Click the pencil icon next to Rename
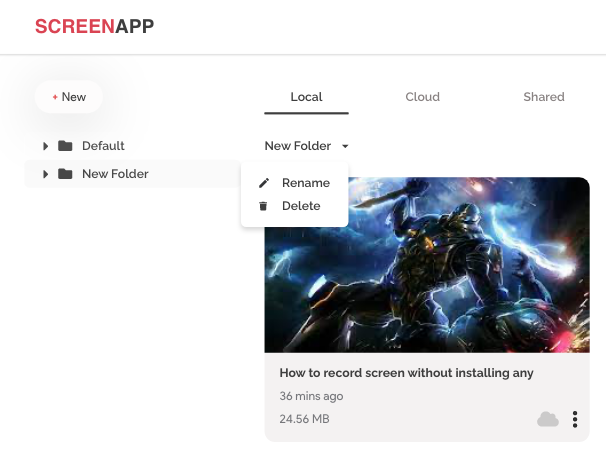This screenshot has width=606, height=456. 264,183
